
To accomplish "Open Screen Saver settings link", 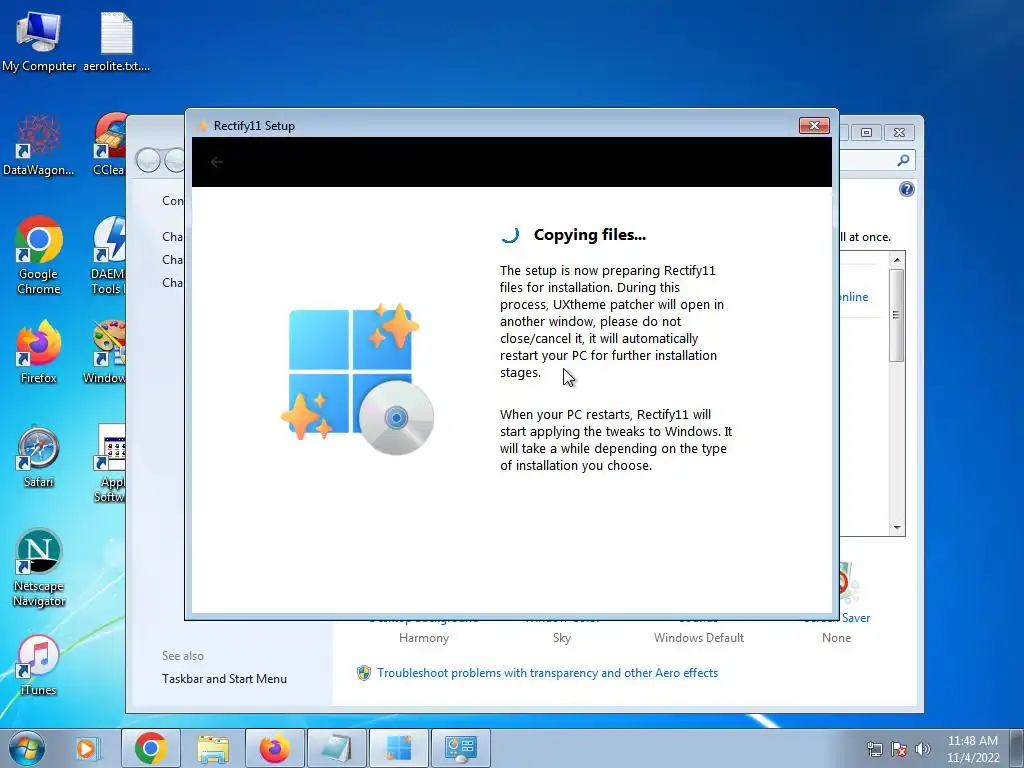I will (855, 618).
